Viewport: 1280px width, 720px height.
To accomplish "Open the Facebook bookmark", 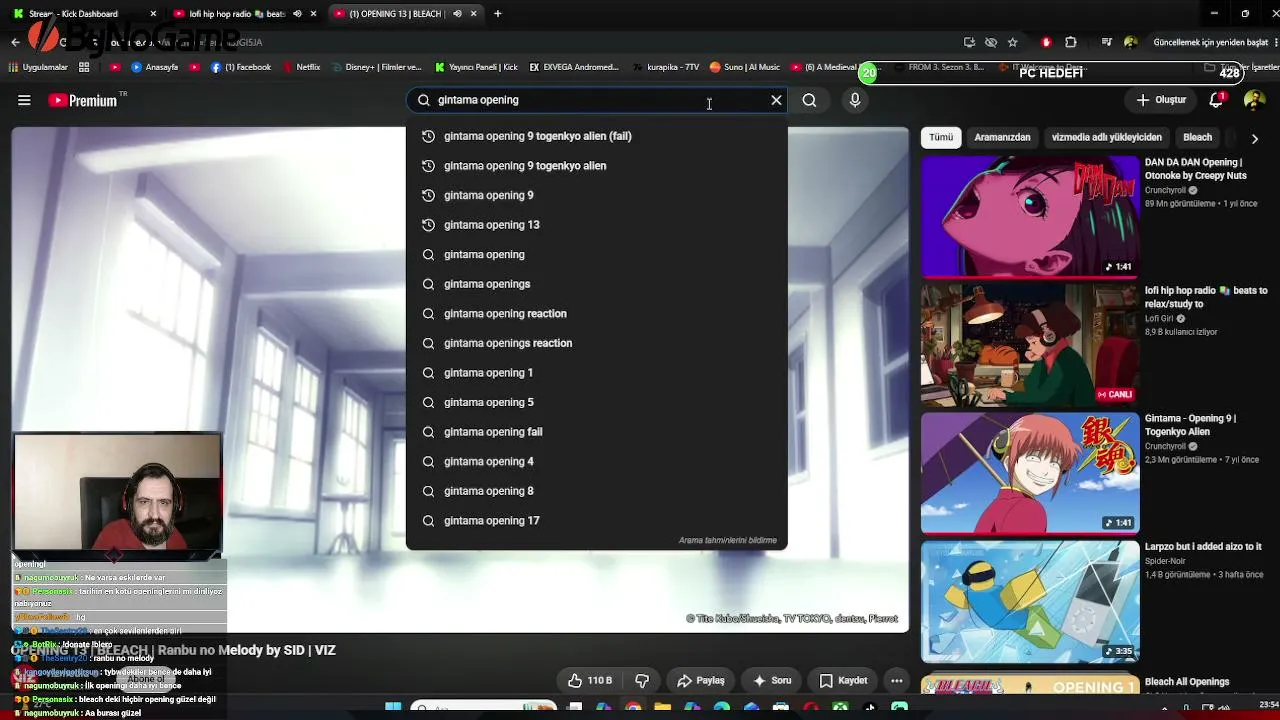I will 241,68.
